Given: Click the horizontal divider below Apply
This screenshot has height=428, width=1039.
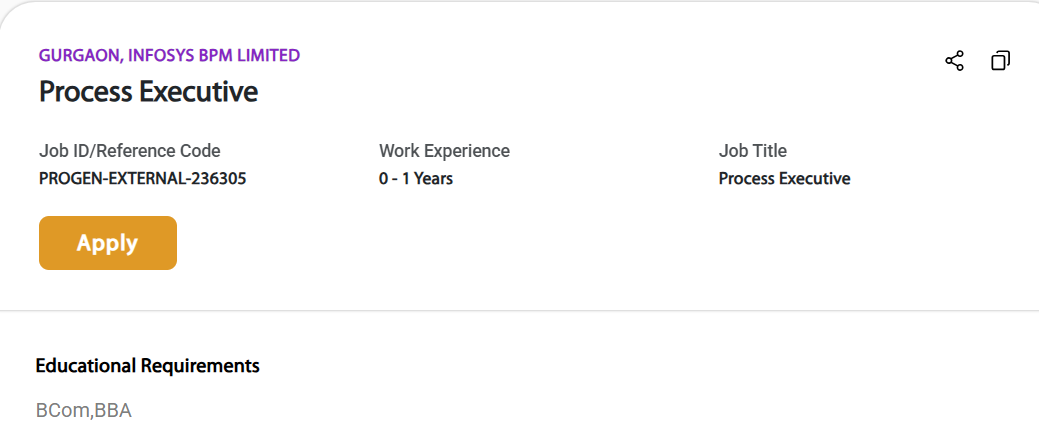Looking at the screenshot, I should pos(519,311).
